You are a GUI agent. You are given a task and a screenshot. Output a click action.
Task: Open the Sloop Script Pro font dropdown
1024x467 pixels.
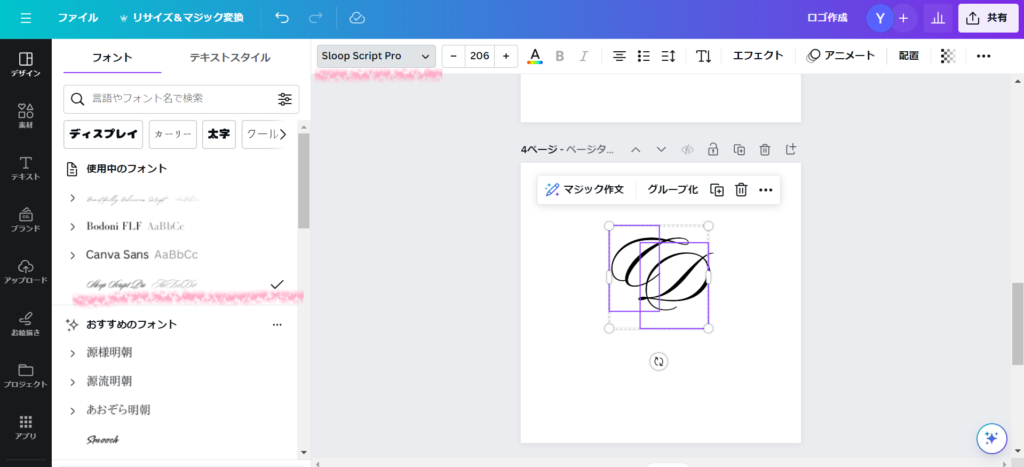tap(376, 56)
